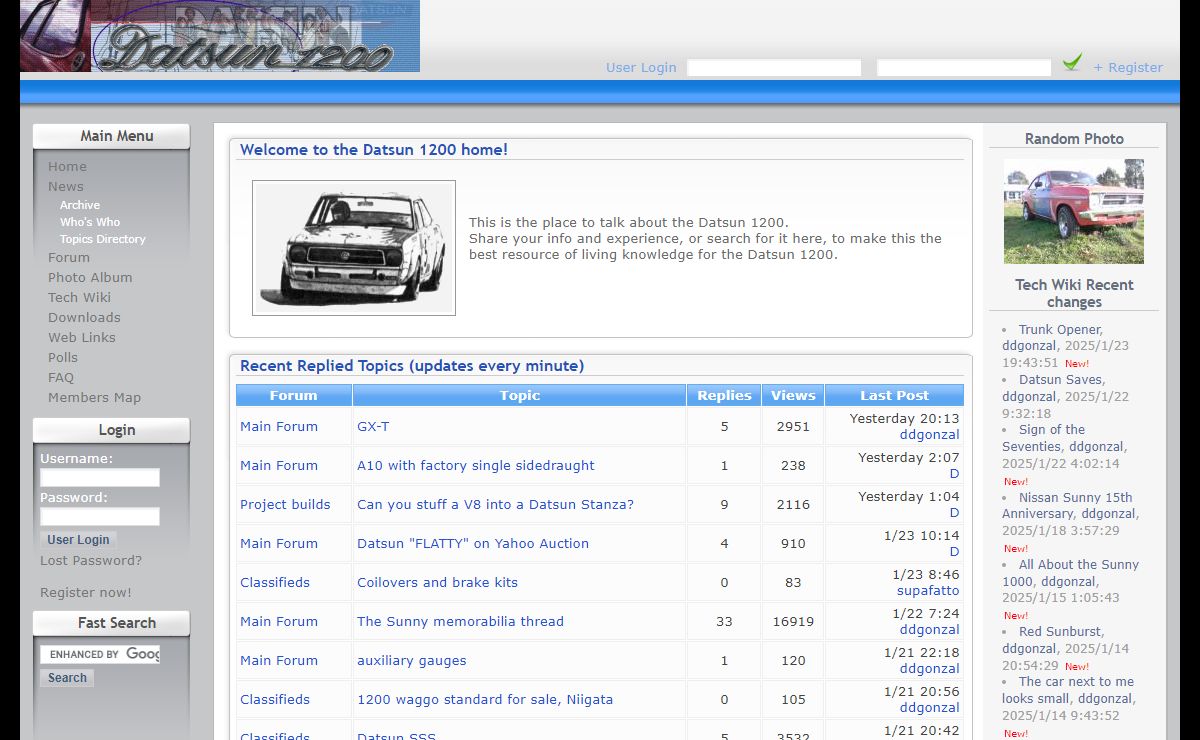
Task: Open Trunk Opener wiki change
Action: click(x=1059, y=330)
